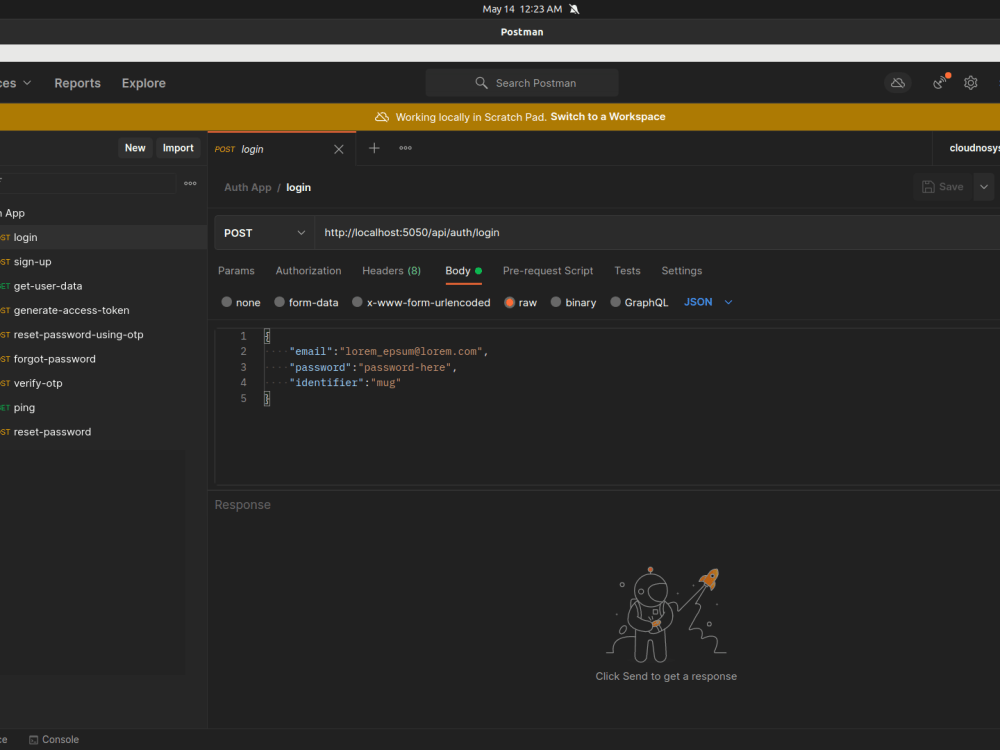Screen dimensions: 1000x750
Task: Click the sidebar filter input field
Action: tap(87, 183)
